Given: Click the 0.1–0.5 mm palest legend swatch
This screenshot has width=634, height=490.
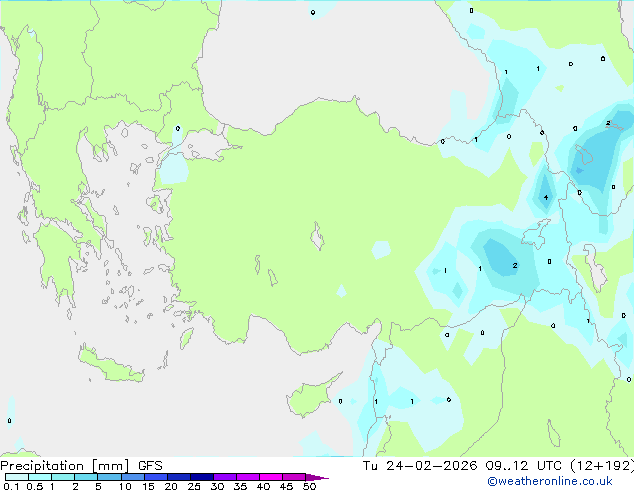Looking at the screenshot, I should (x=17, y=477).
